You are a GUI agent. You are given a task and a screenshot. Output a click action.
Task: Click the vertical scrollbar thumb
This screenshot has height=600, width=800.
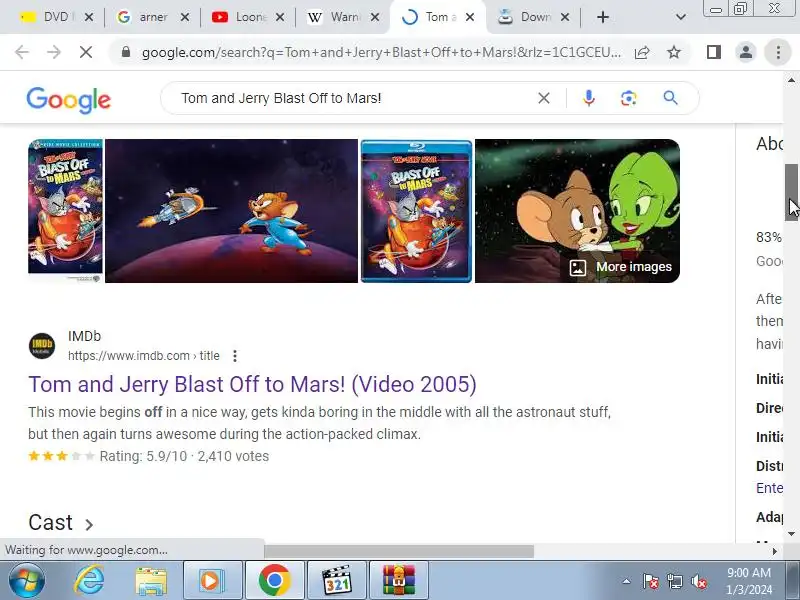click(791, 192)
